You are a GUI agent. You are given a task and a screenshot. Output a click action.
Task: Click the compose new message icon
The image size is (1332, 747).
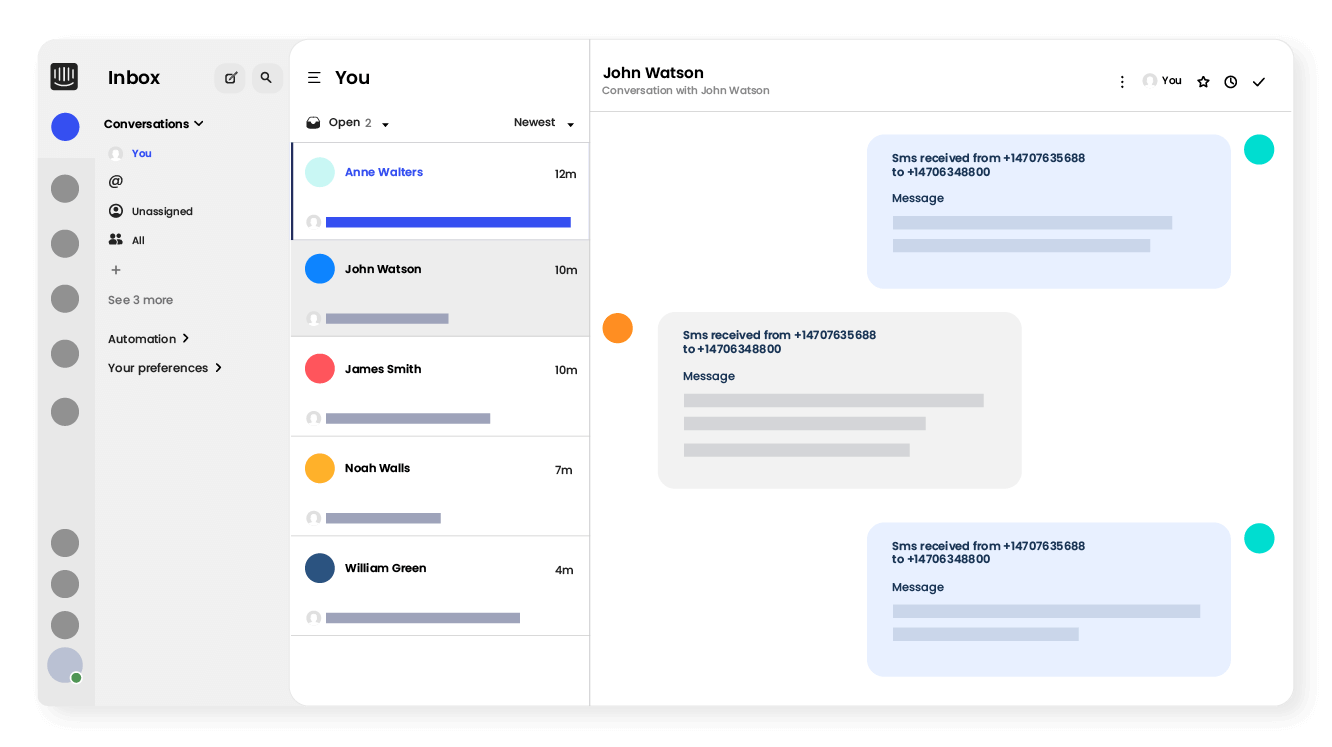[x=230, y=78]
